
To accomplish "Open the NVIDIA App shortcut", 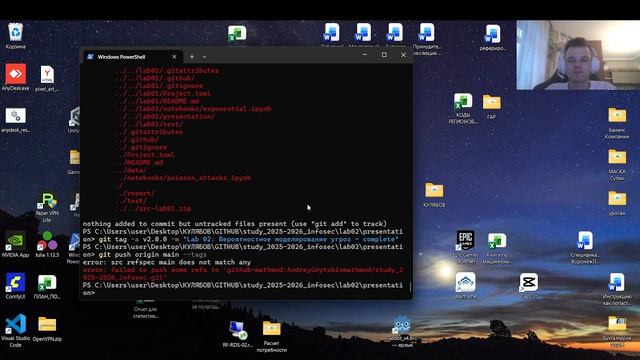I will (x=16, y=244).
